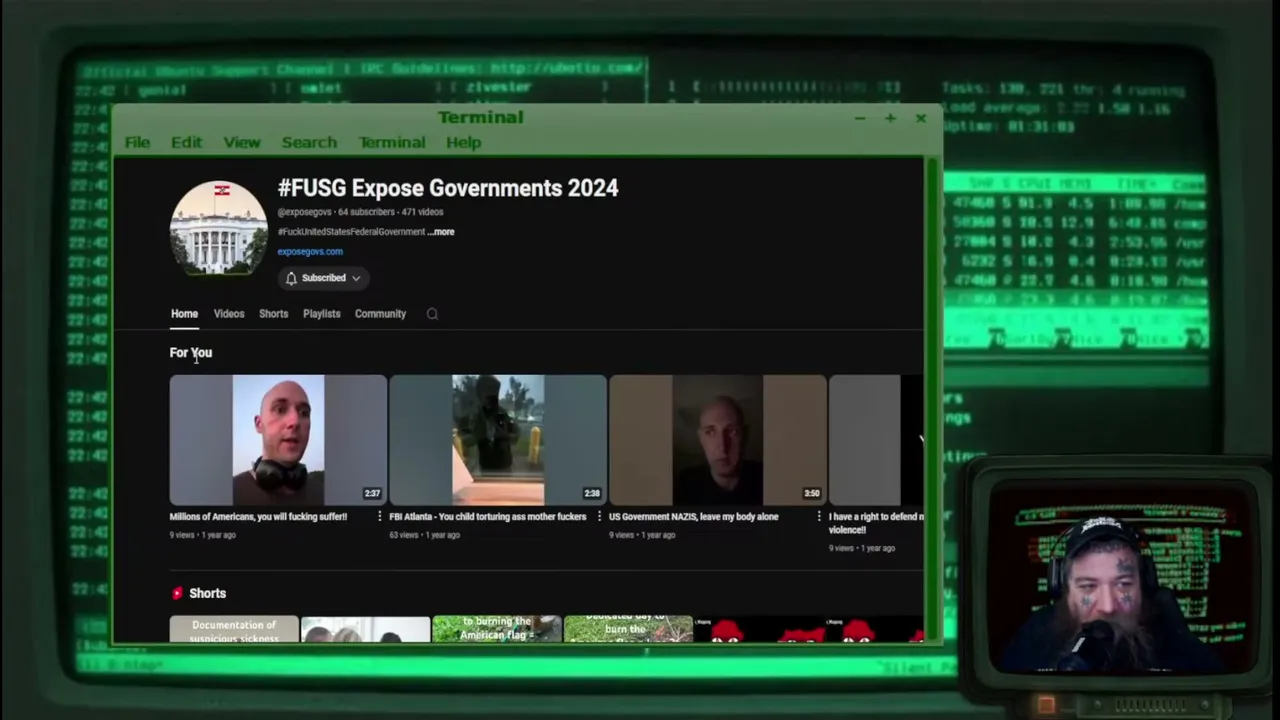Viewport: 1280px width, 720px height.
Task: Switch to the Videos channel tab
Action: pos(229,314)
